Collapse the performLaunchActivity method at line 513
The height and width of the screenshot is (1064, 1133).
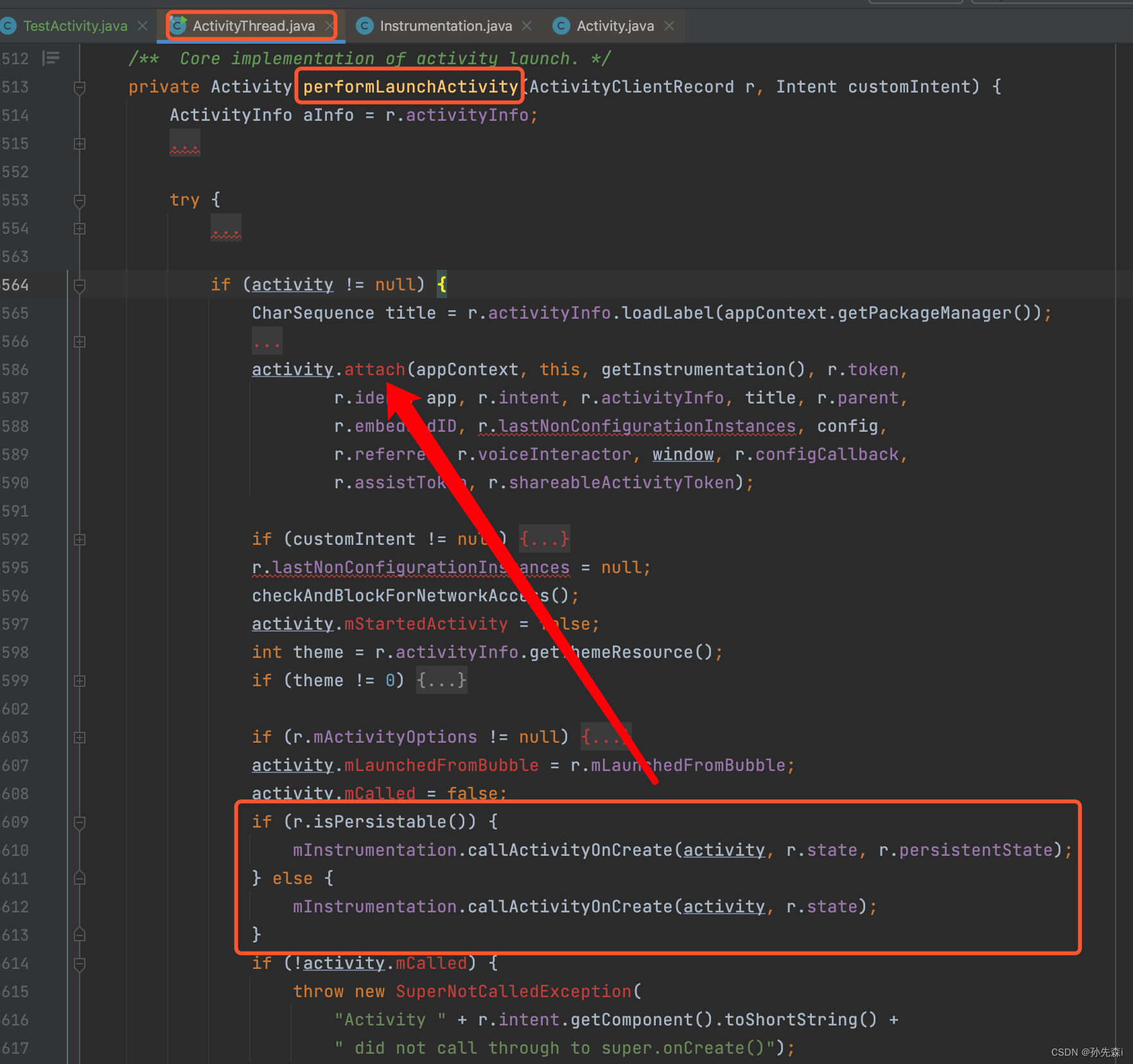pos(80,87)
